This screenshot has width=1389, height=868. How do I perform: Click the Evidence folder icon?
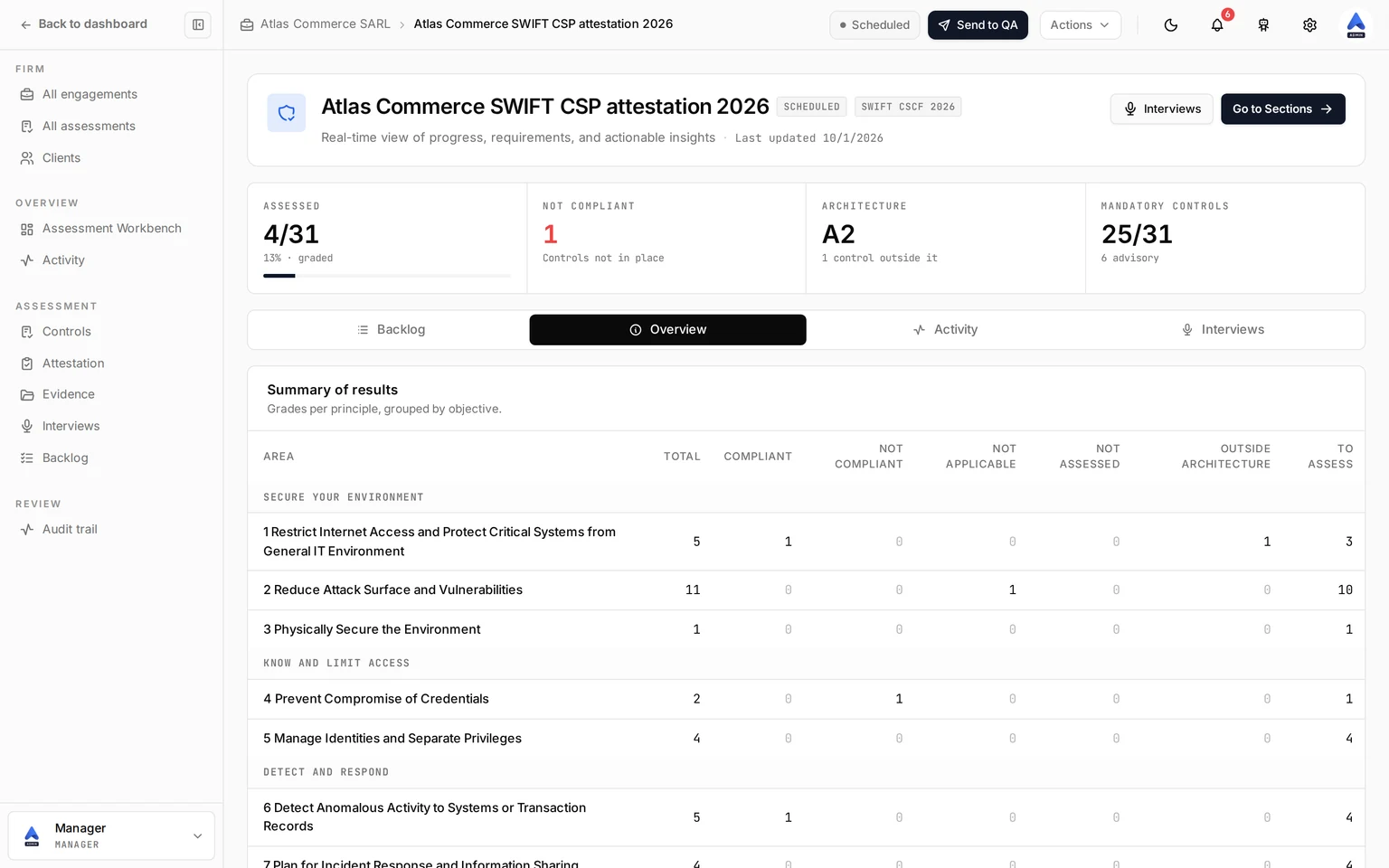(27, 395)
